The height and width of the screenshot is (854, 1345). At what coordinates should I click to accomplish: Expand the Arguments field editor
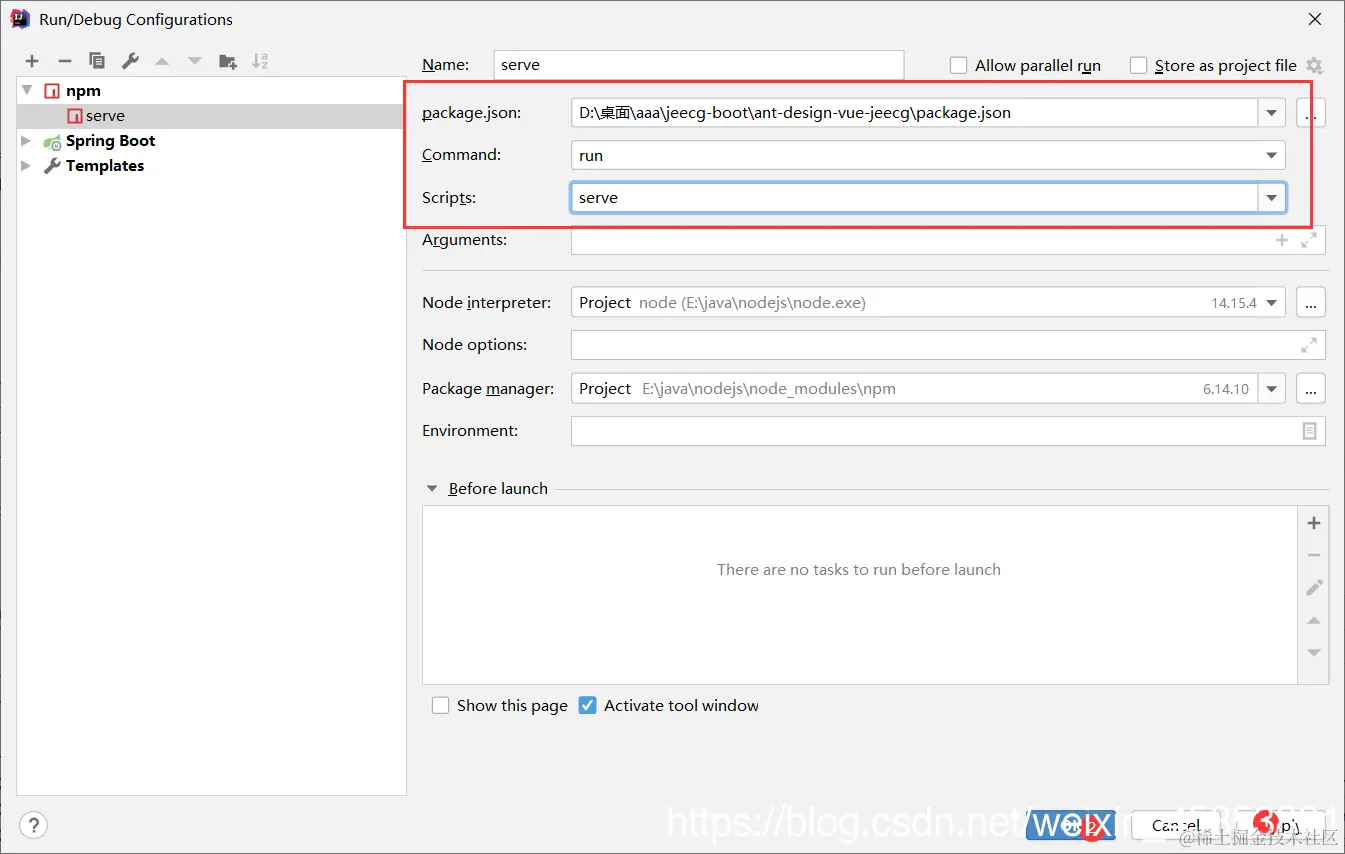(1308, 240)
